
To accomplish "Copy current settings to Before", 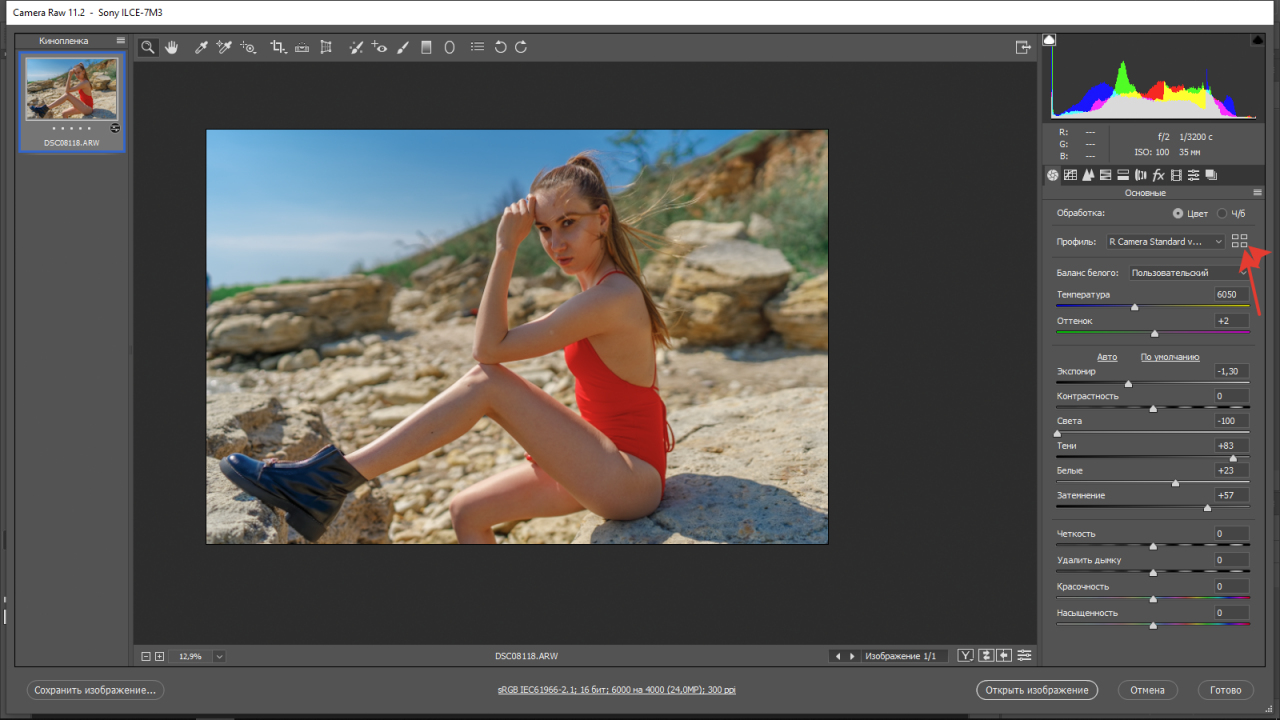I will point(1004,656).
